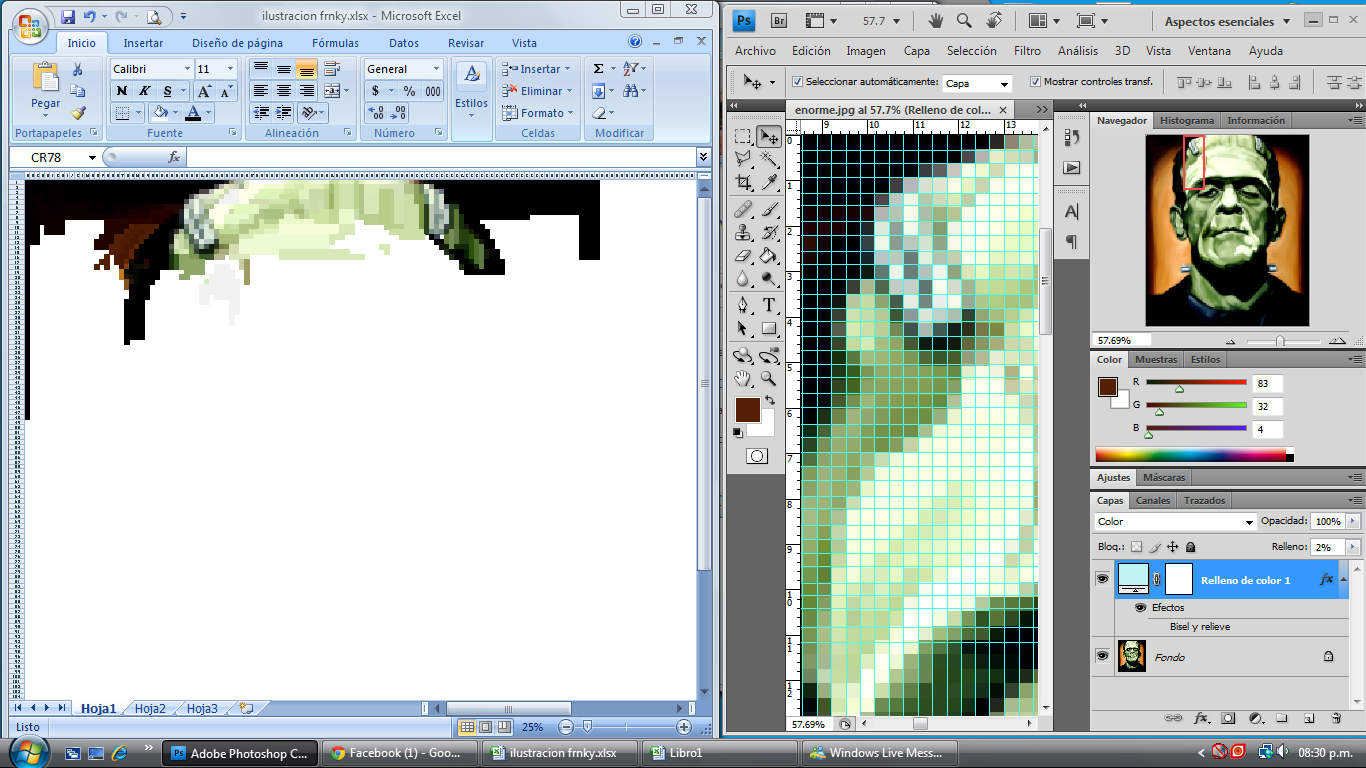Toggle lock transparent pixels in Bloq. row

1136,547
